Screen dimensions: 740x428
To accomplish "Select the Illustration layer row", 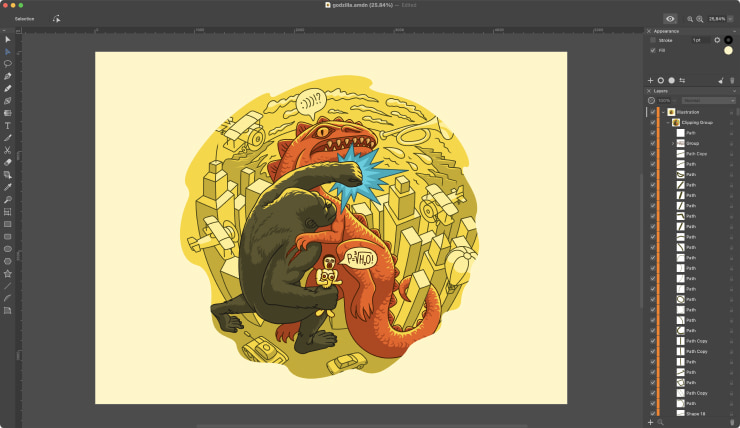I will [x=693, y=112].
